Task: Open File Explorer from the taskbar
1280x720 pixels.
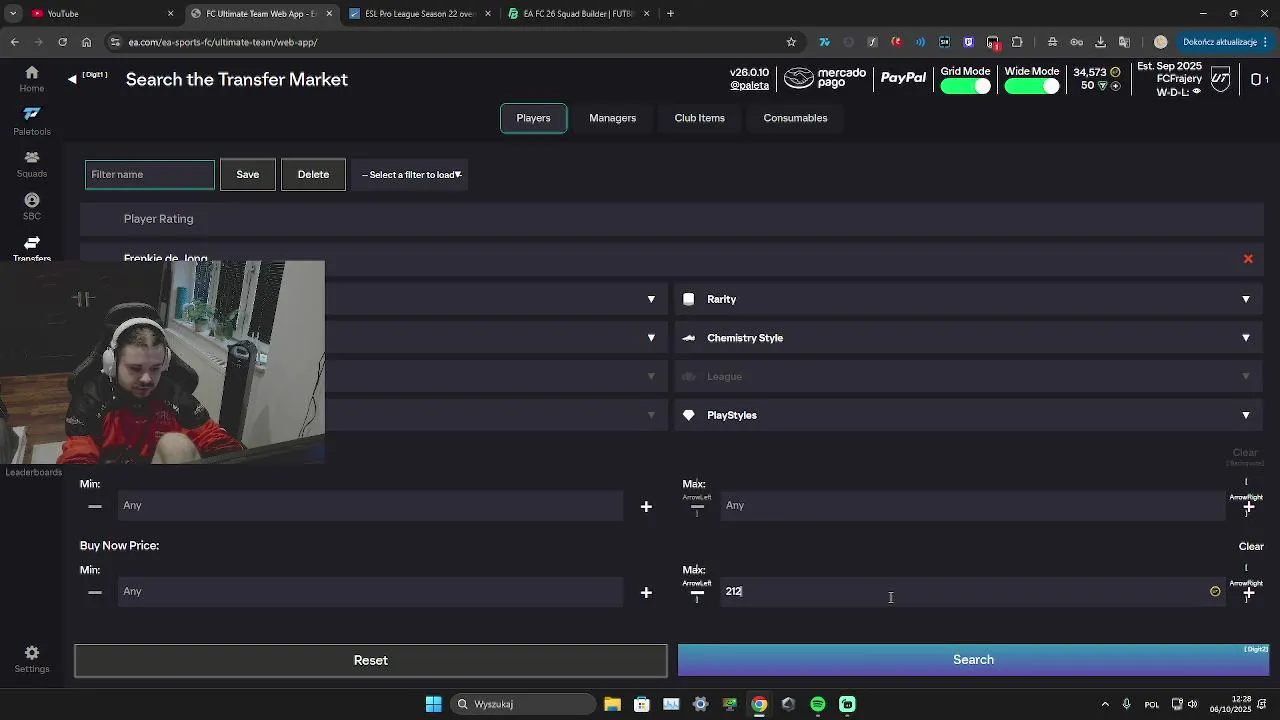Action: click(613, 704)
